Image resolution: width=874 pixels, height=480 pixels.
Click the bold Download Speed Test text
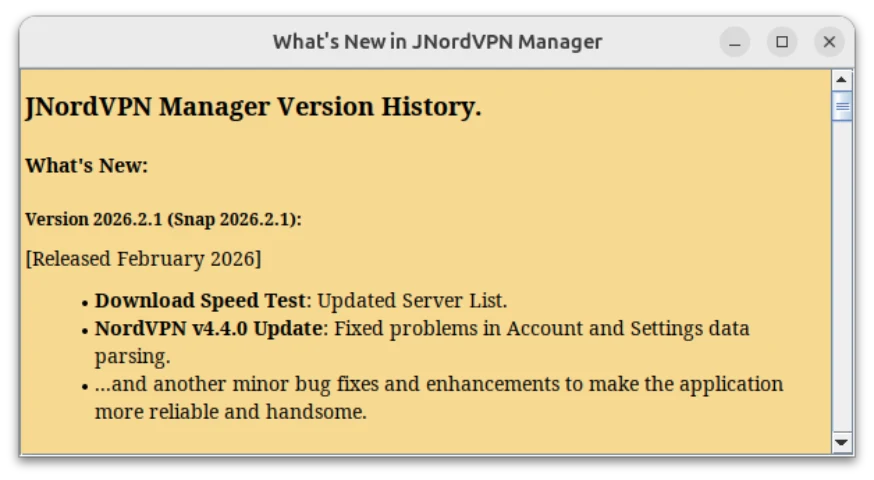(x=201, y=300)
